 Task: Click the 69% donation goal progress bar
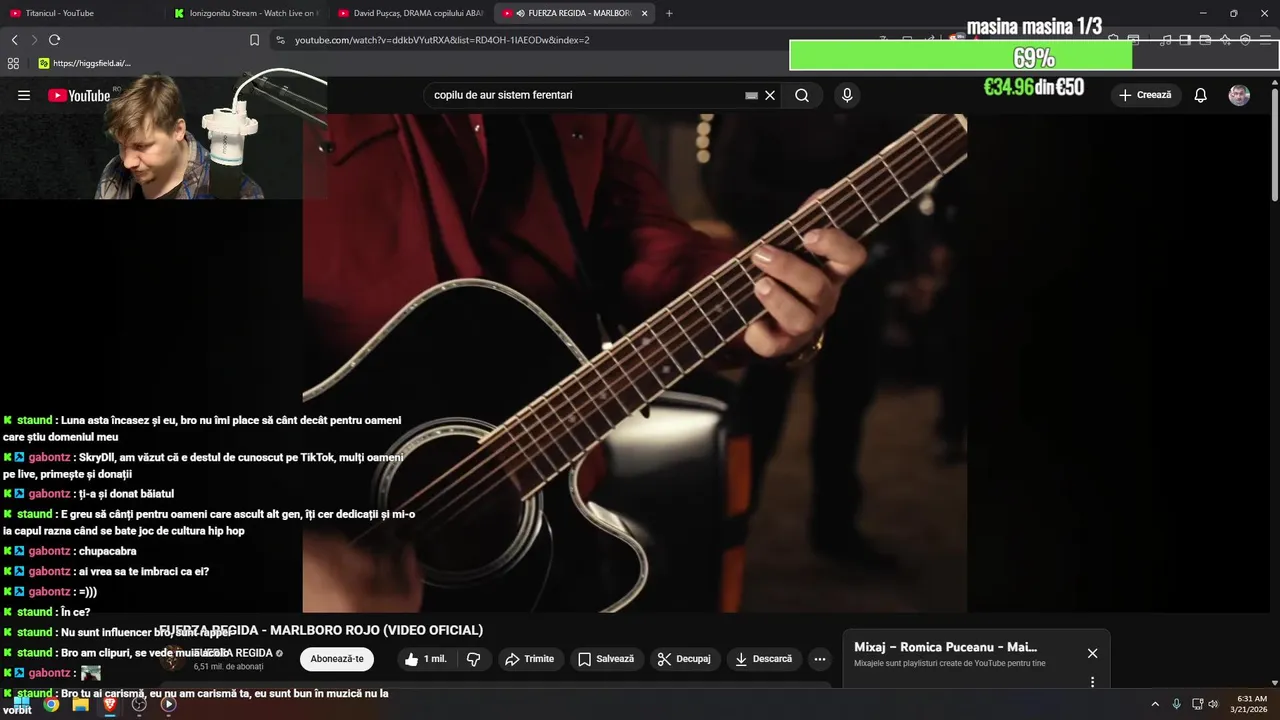(1033, 56)
